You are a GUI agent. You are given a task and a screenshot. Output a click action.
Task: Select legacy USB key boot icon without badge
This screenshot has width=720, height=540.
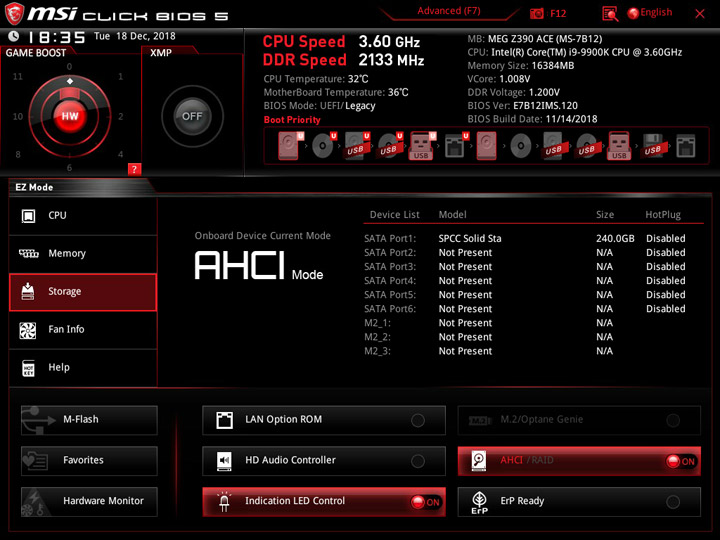(619, 146)
